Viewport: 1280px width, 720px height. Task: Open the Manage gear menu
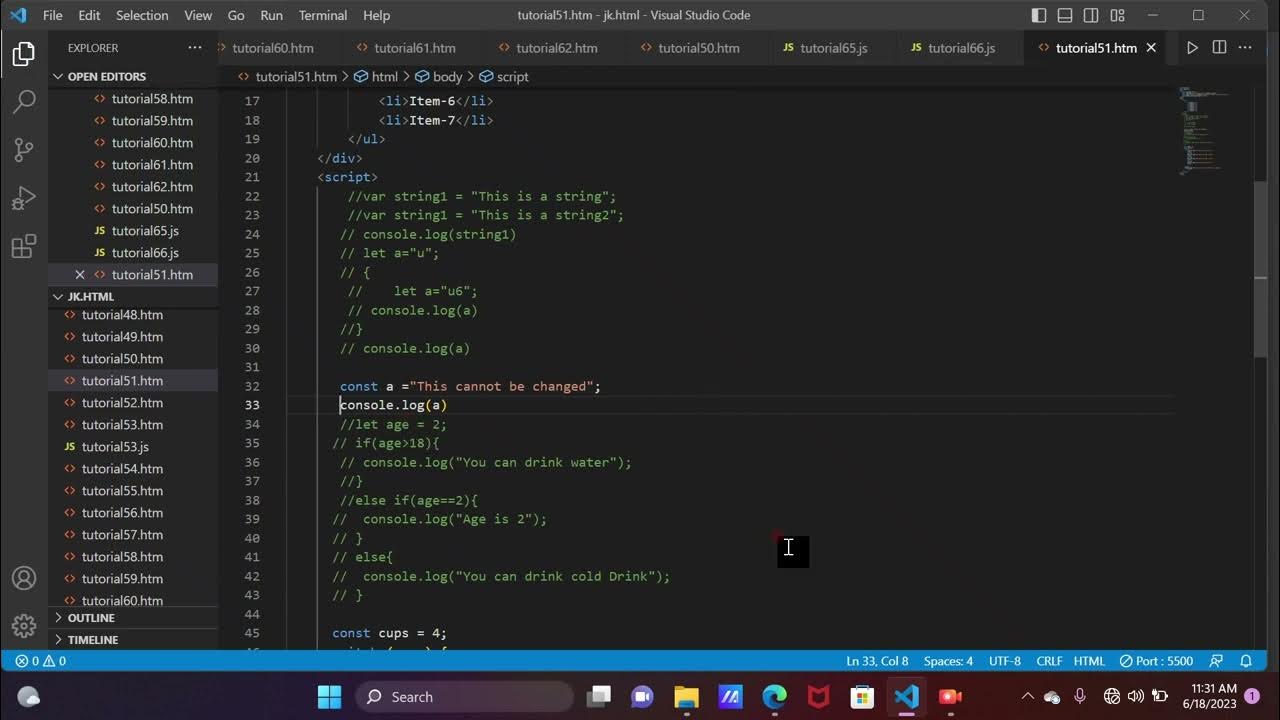point(24,626)
